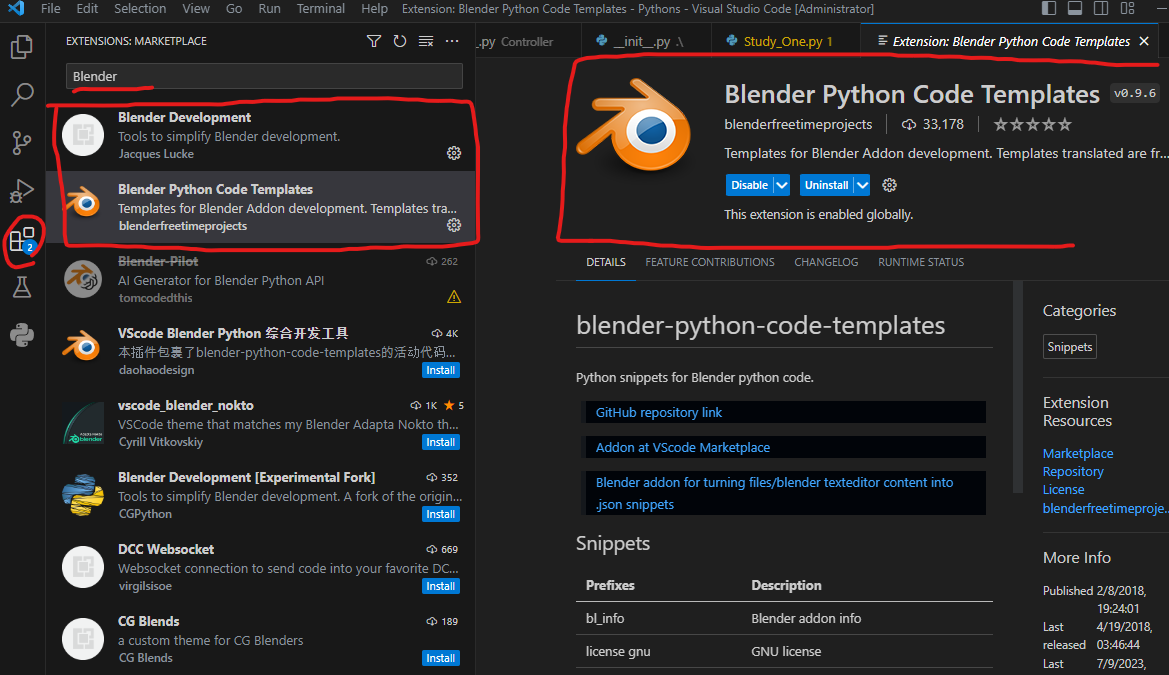The height and width of the screenshot is (675, 1169).
Task: Clear extensions search results icon
Action: coord(426,41)
